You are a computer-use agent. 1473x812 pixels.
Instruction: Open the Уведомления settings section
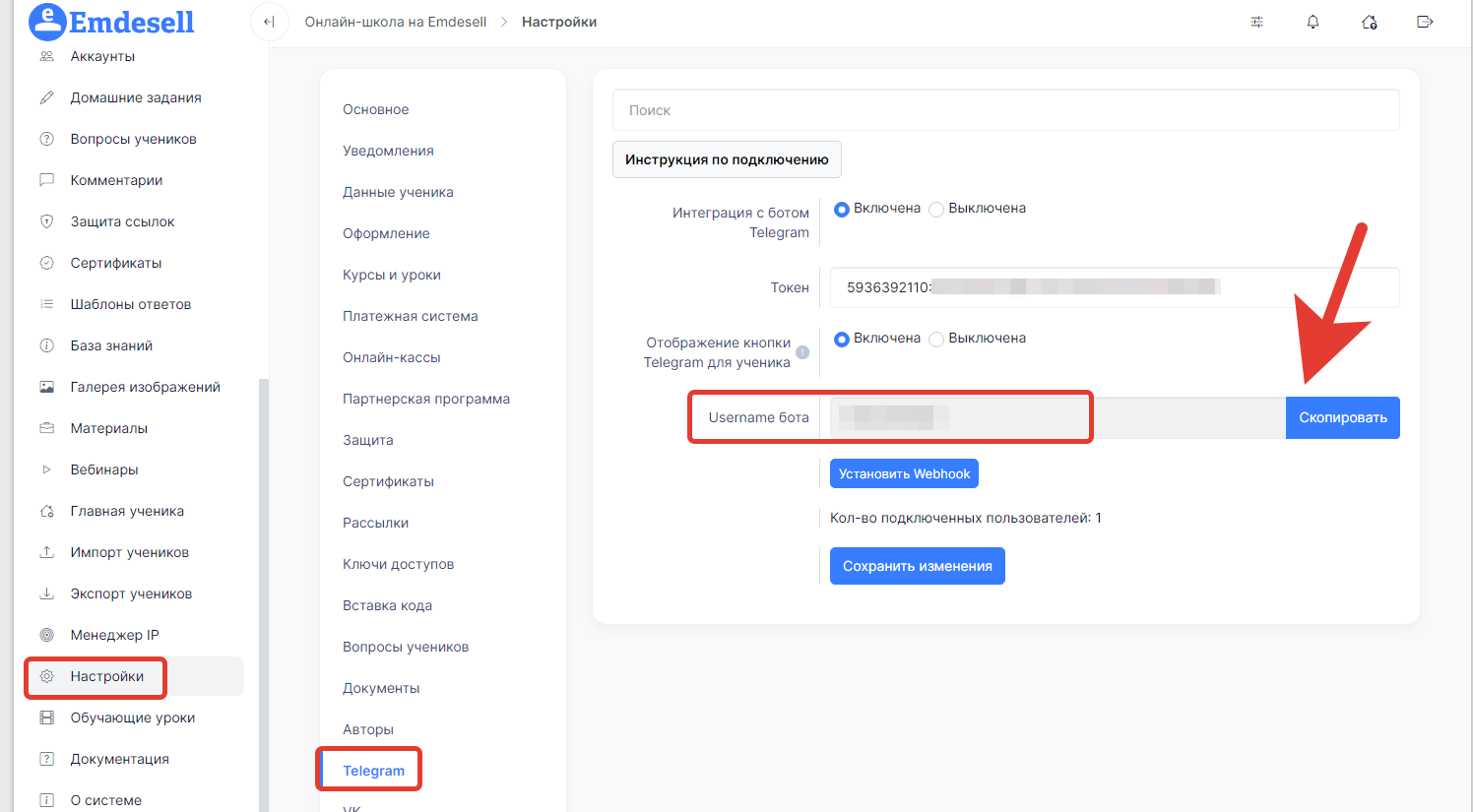(x=388, y=151)
